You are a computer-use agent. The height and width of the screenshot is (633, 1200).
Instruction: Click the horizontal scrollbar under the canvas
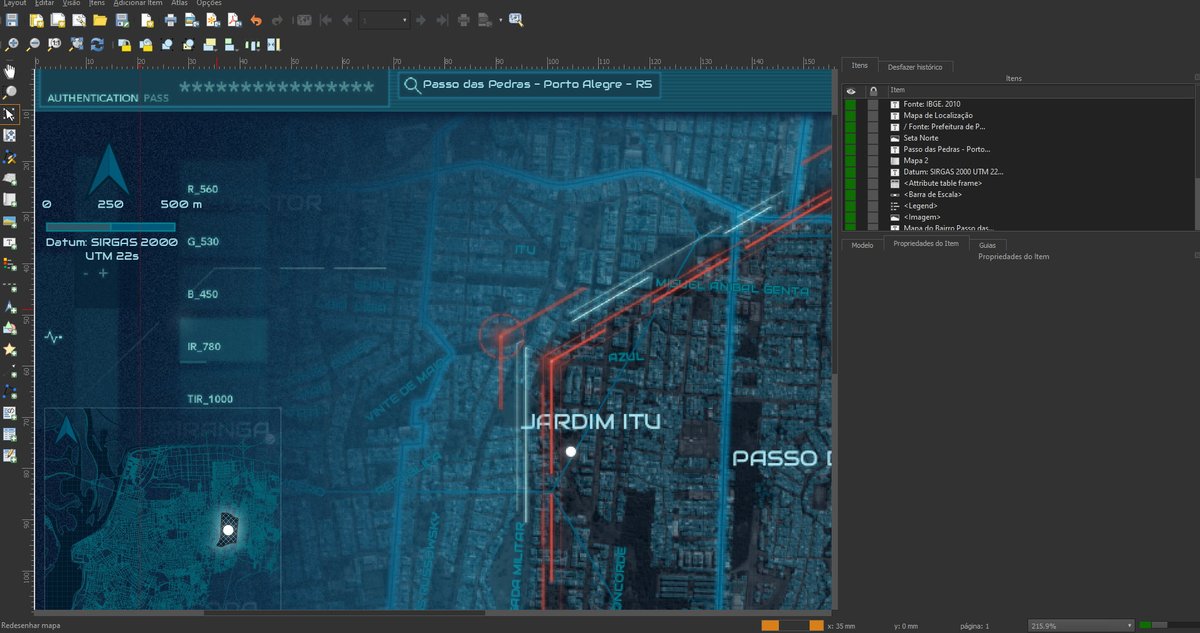435,612
